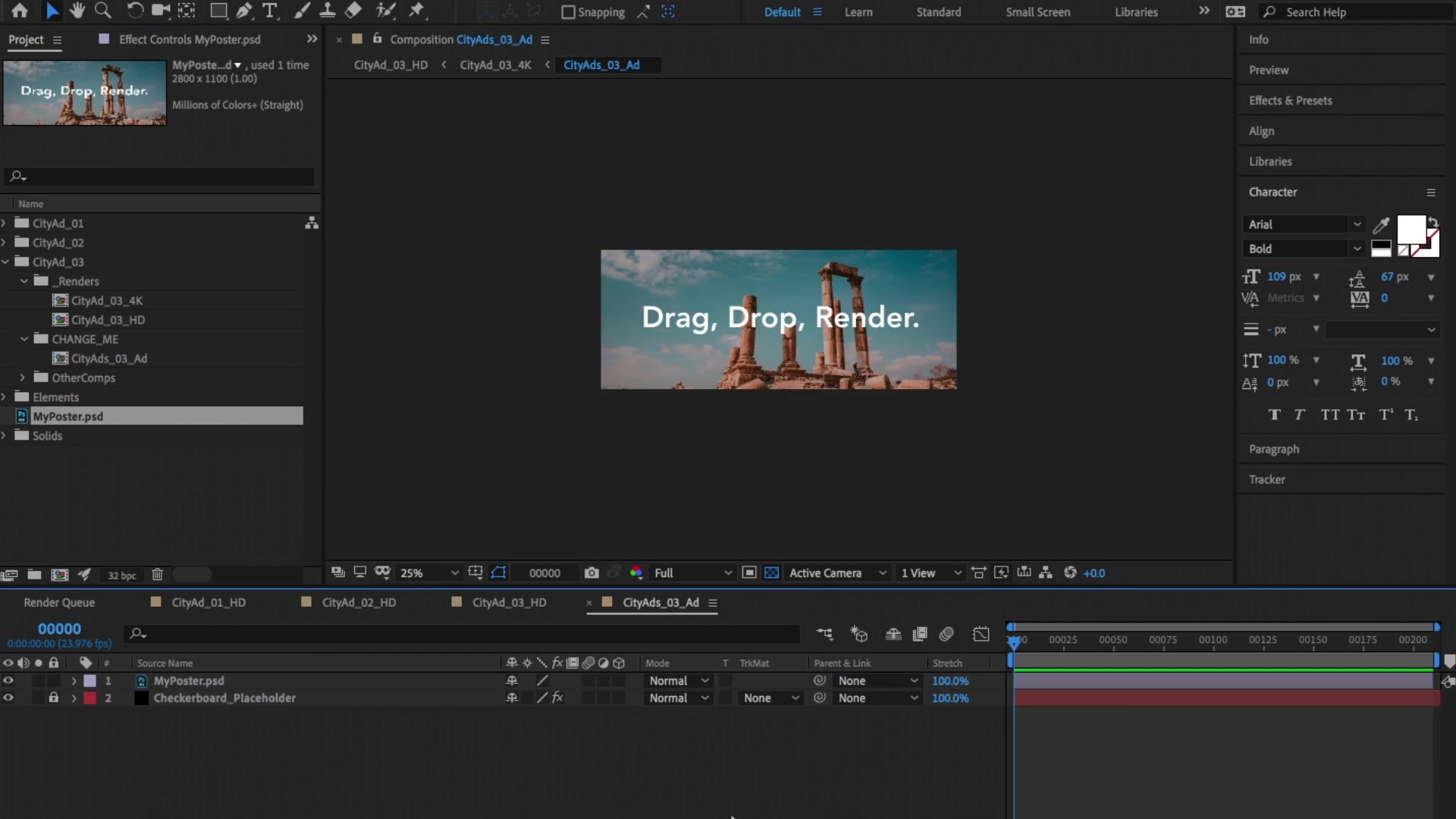1456x819 pixels.
Task: Expand MyPoster.psd layer properties
Action: click(x=73, y=680)
